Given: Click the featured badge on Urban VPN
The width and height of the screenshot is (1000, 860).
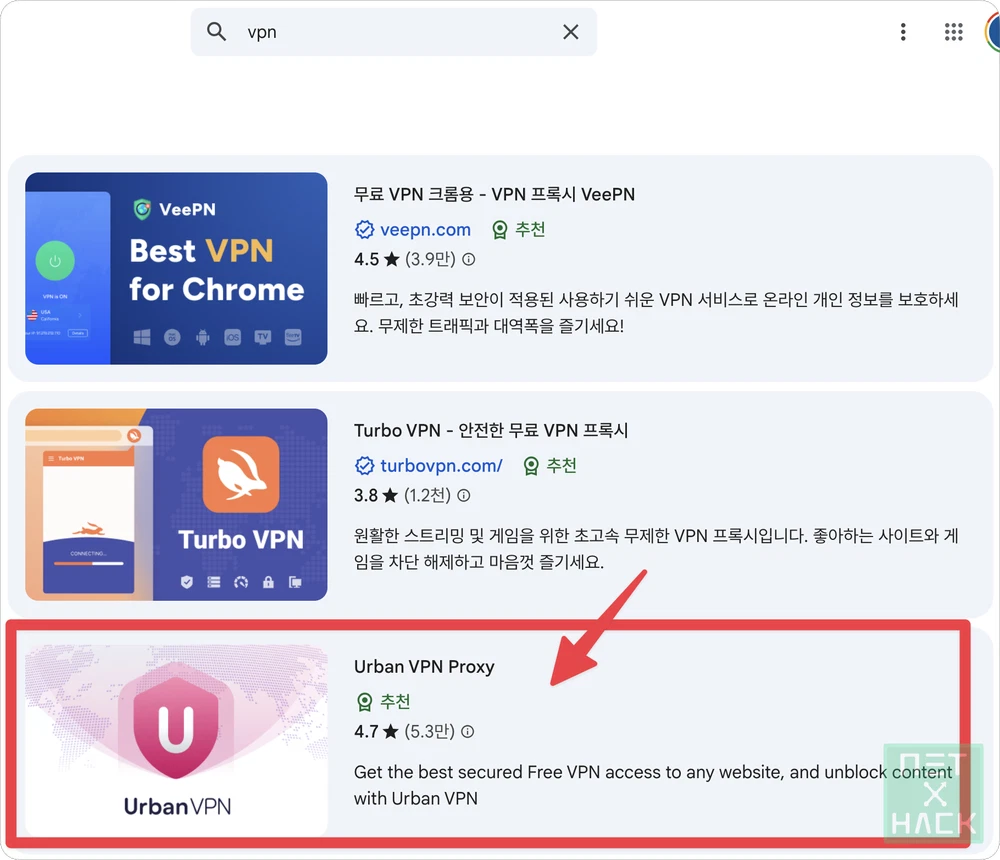Looking at the screenshot, I should [364, 702].
